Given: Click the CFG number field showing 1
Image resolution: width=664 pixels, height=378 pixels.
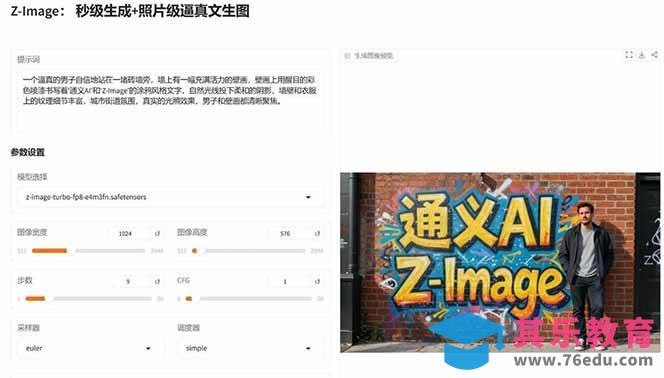Looking at the screenshot, I should tap(290, 281).
